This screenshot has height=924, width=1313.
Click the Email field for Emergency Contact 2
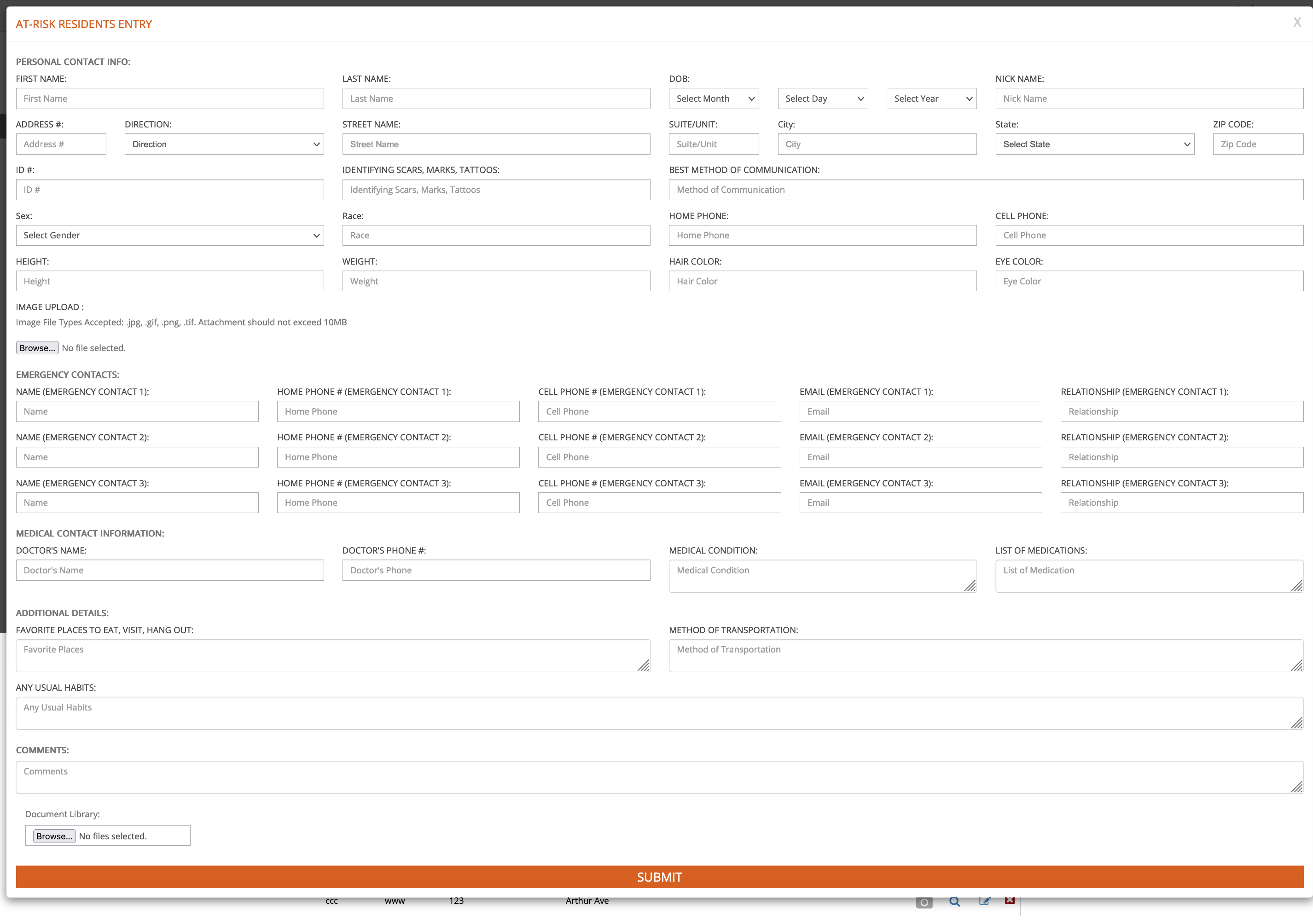[x=920, y=457]
